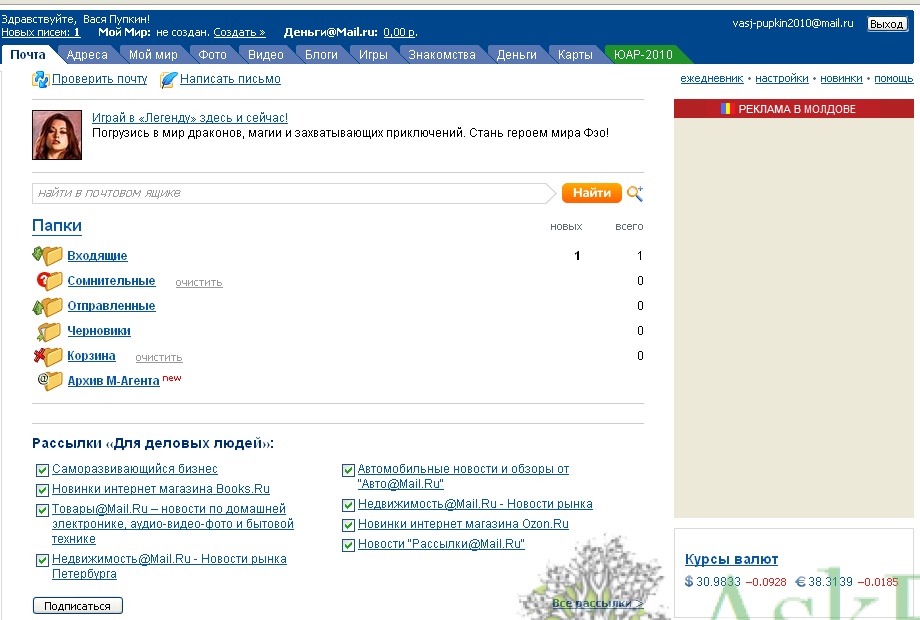The image size is (920, 620).
Task: Open the Сомнительные folder link
Action: (x=111, y=281)
